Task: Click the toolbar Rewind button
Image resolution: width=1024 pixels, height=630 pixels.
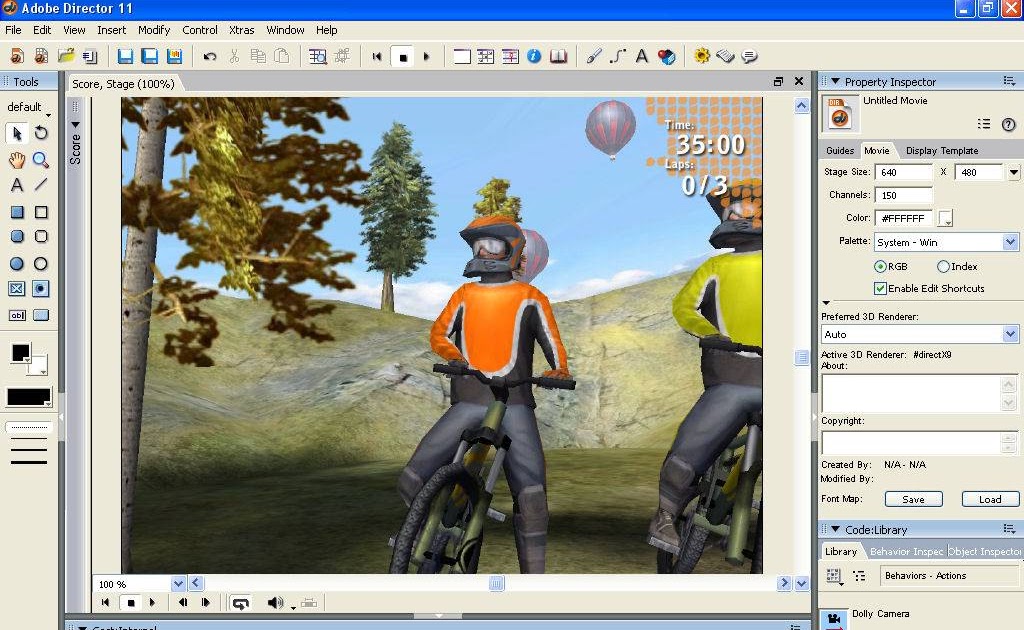Action: (x=377, y=57)
